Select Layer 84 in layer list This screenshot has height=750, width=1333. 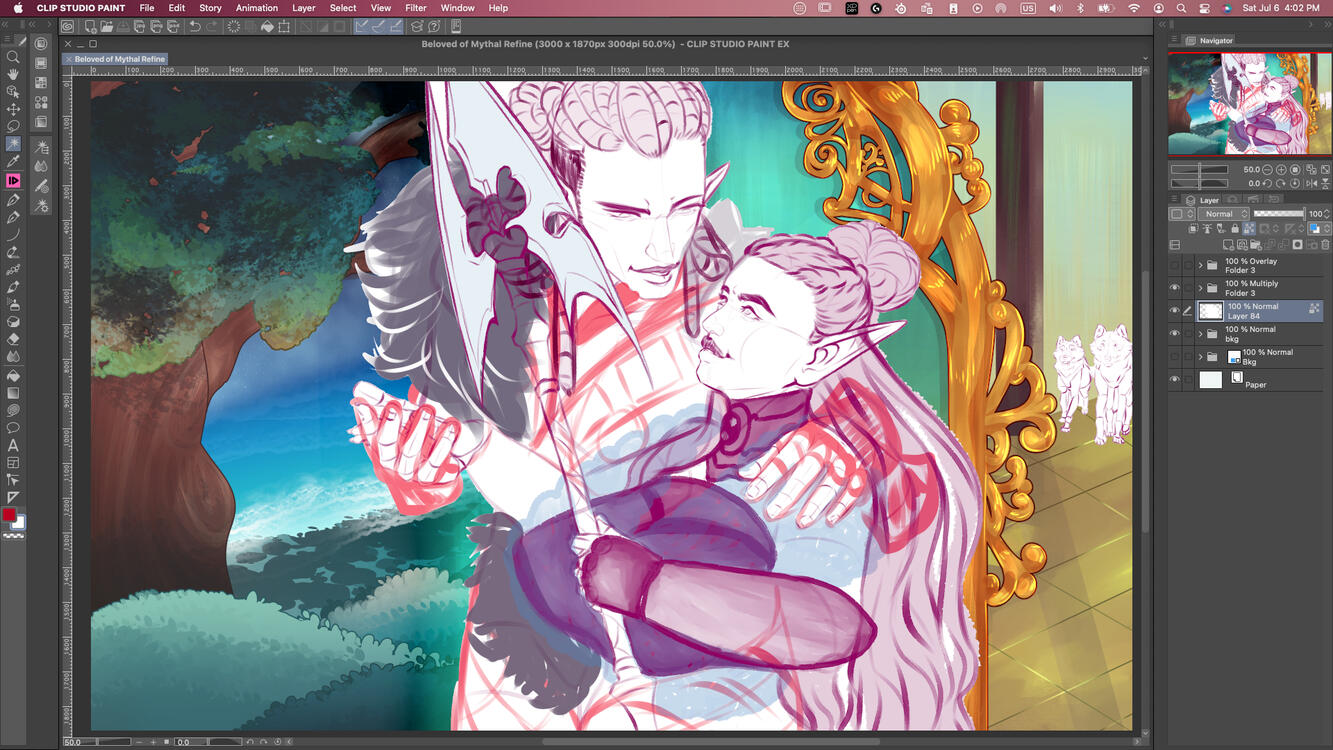(1260, 311)
